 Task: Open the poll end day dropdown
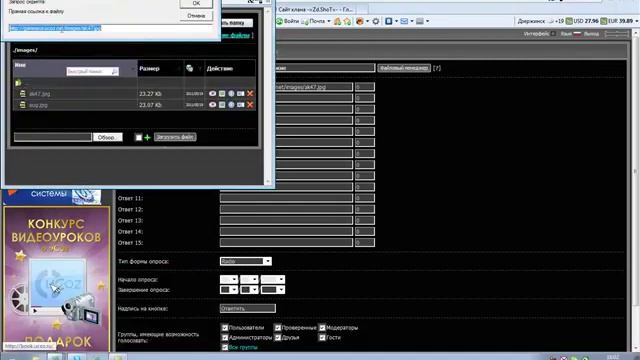(229, 290)
